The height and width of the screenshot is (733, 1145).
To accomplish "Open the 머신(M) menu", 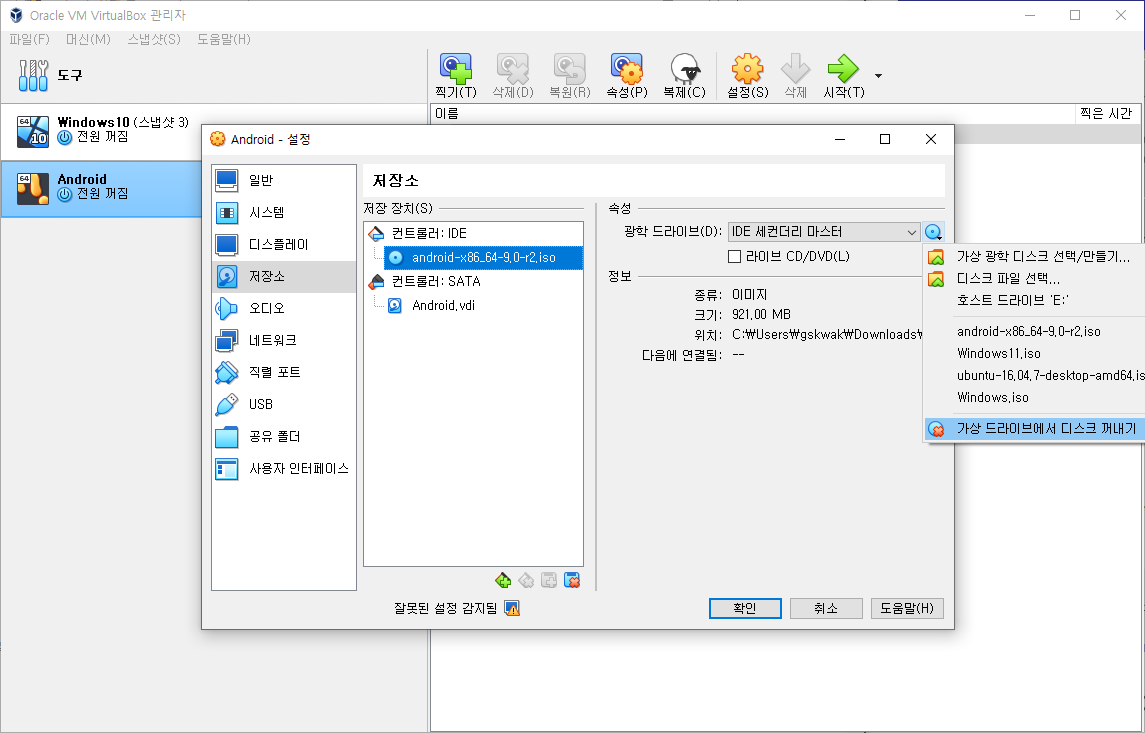I will click(88, 39).
